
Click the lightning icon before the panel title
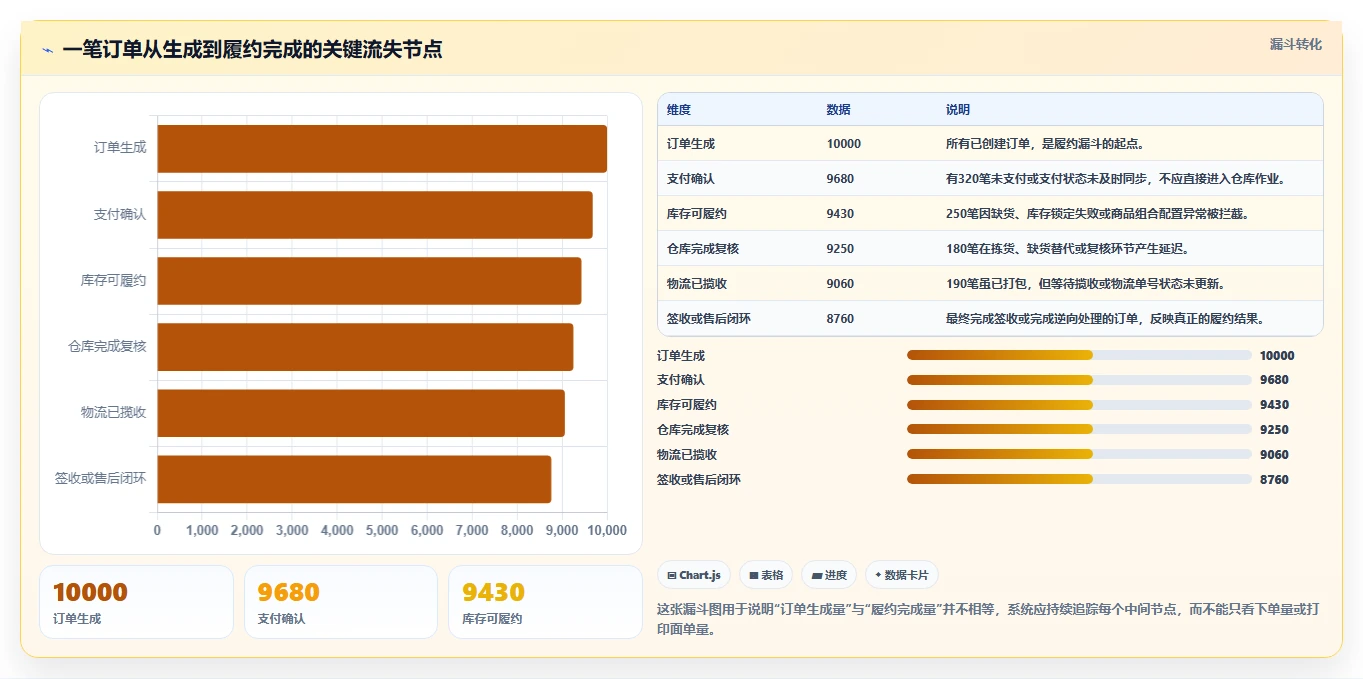(47, 50)
